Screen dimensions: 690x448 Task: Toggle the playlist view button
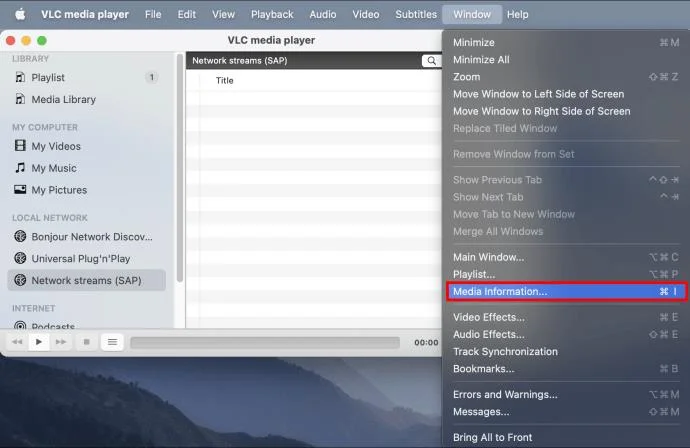(x=112, y=342)
